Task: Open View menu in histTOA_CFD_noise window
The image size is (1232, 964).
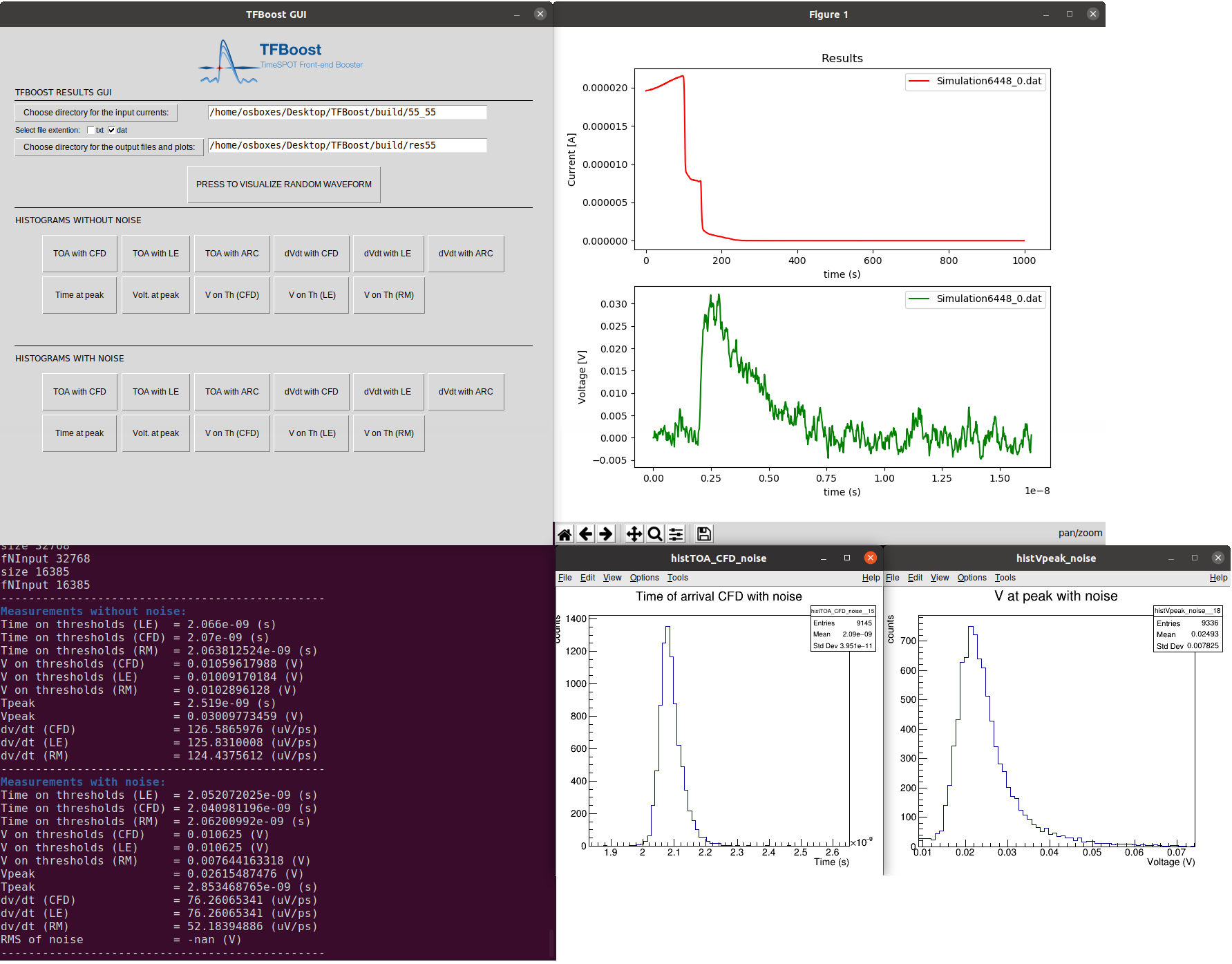Action: click(x=612, y=578)
